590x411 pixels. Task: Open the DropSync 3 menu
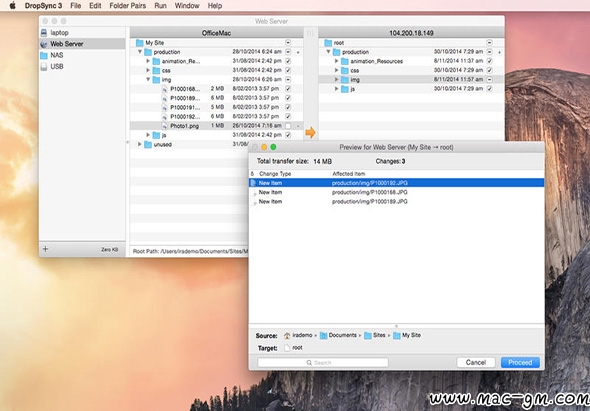43,6
